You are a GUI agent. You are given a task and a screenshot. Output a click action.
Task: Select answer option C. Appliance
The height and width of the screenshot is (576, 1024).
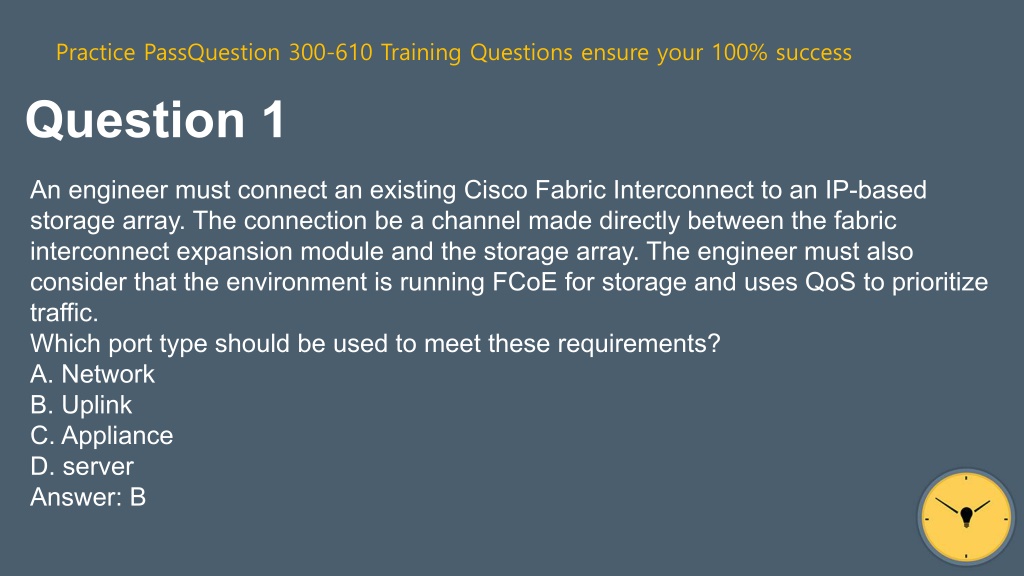click(x=101, y=436)
